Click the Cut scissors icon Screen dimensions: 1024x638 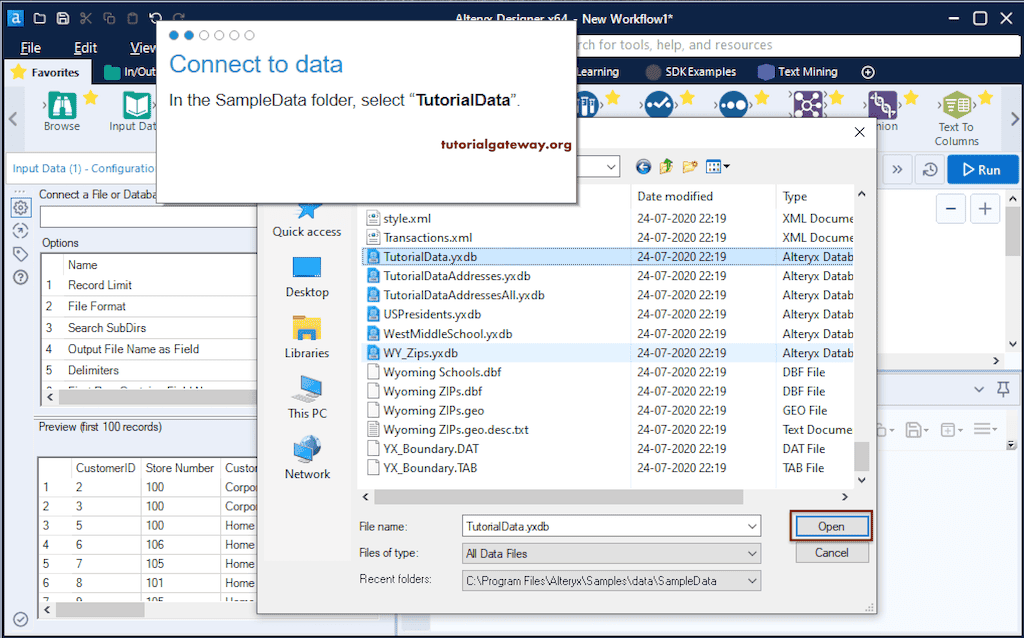86,18
